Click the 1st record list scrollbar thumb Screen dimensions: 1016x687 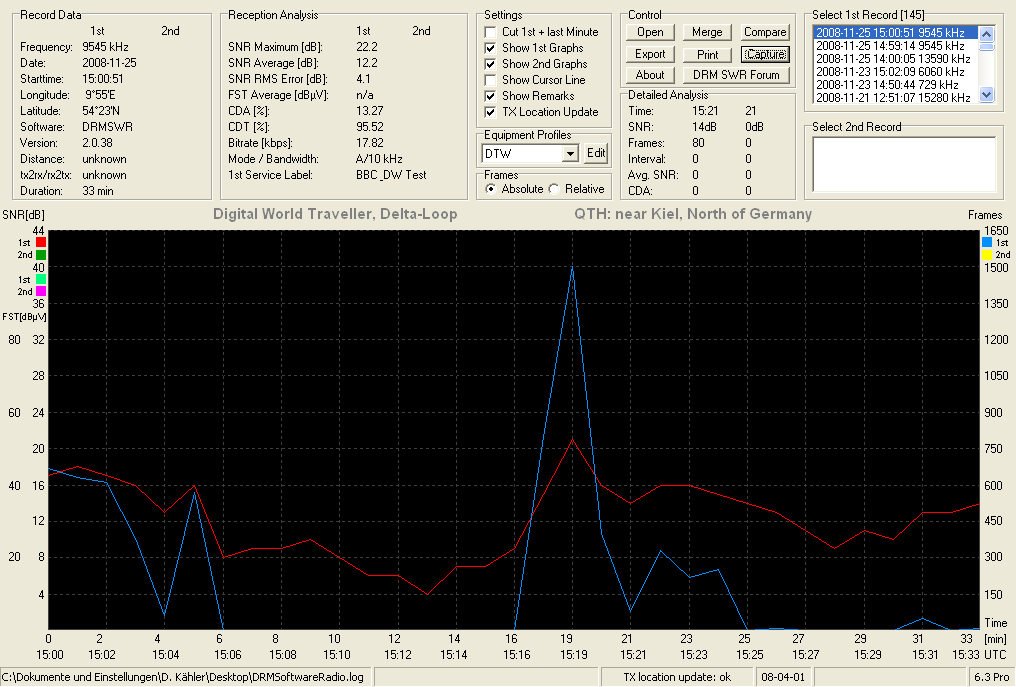click(986, 46)
